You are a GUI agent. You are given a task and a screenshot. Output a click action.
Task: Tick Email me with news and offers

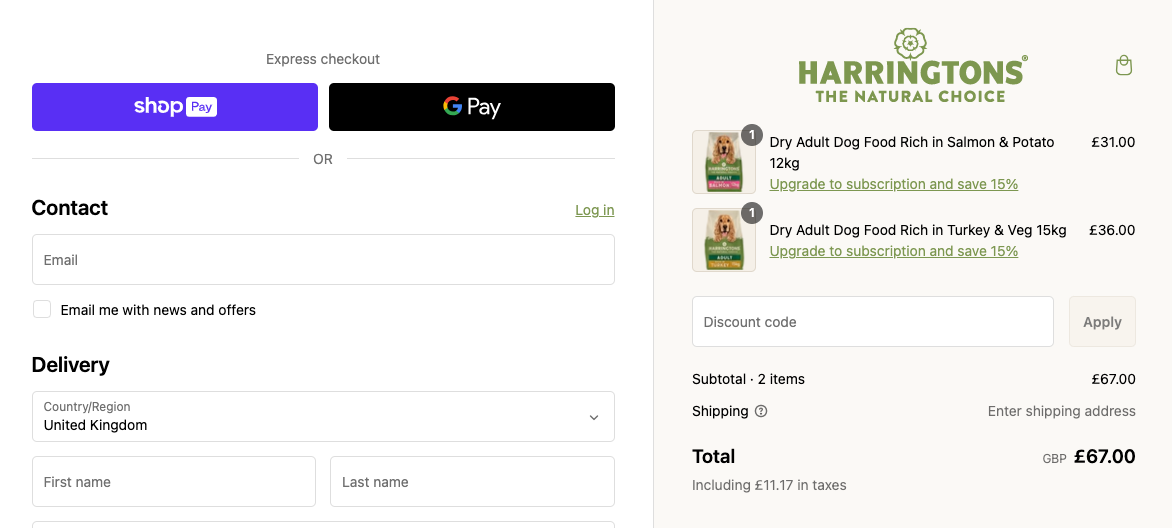42,310
